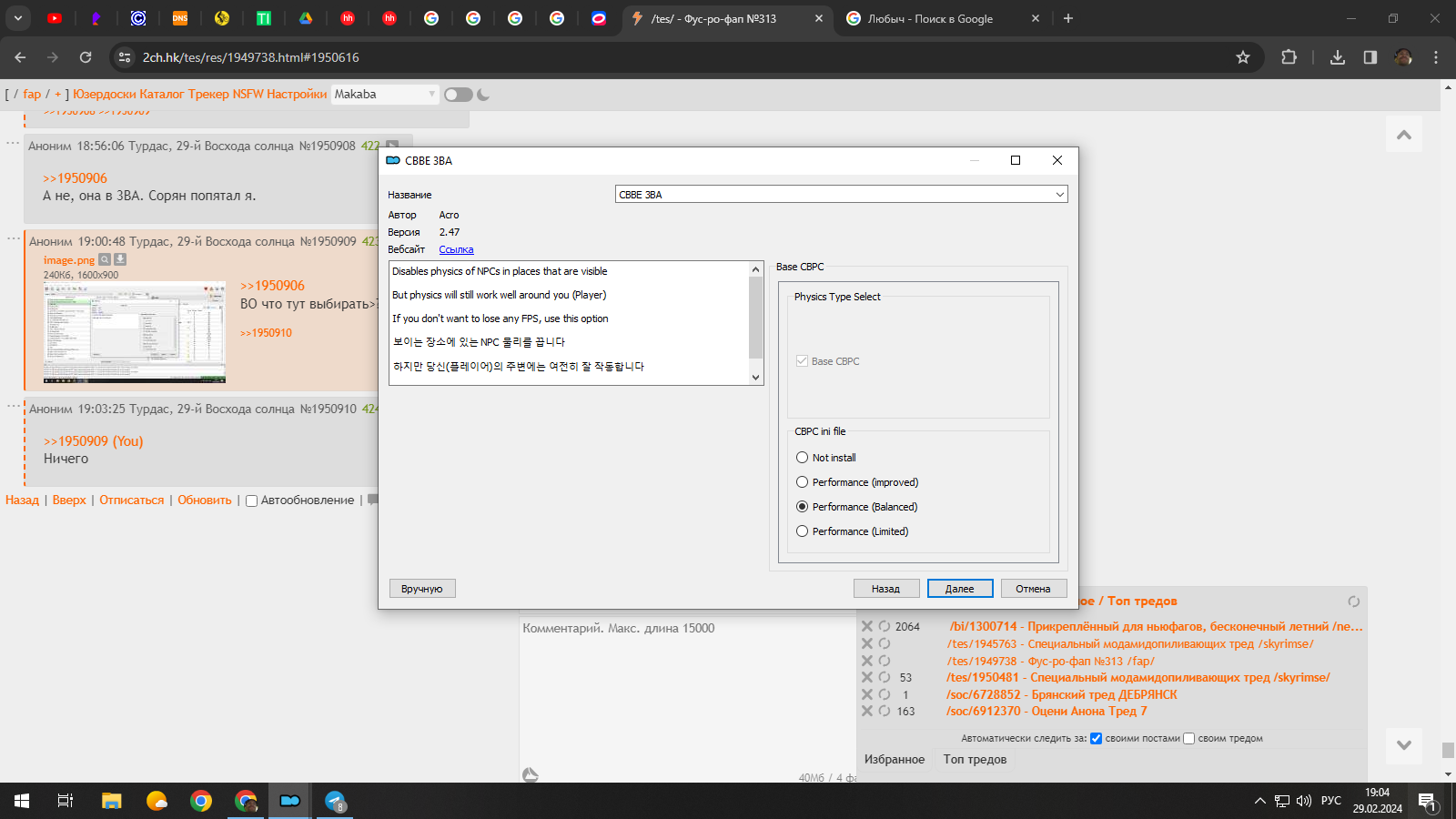Open Windows Start menu
1456x819 pixels.
pos(22,801)
